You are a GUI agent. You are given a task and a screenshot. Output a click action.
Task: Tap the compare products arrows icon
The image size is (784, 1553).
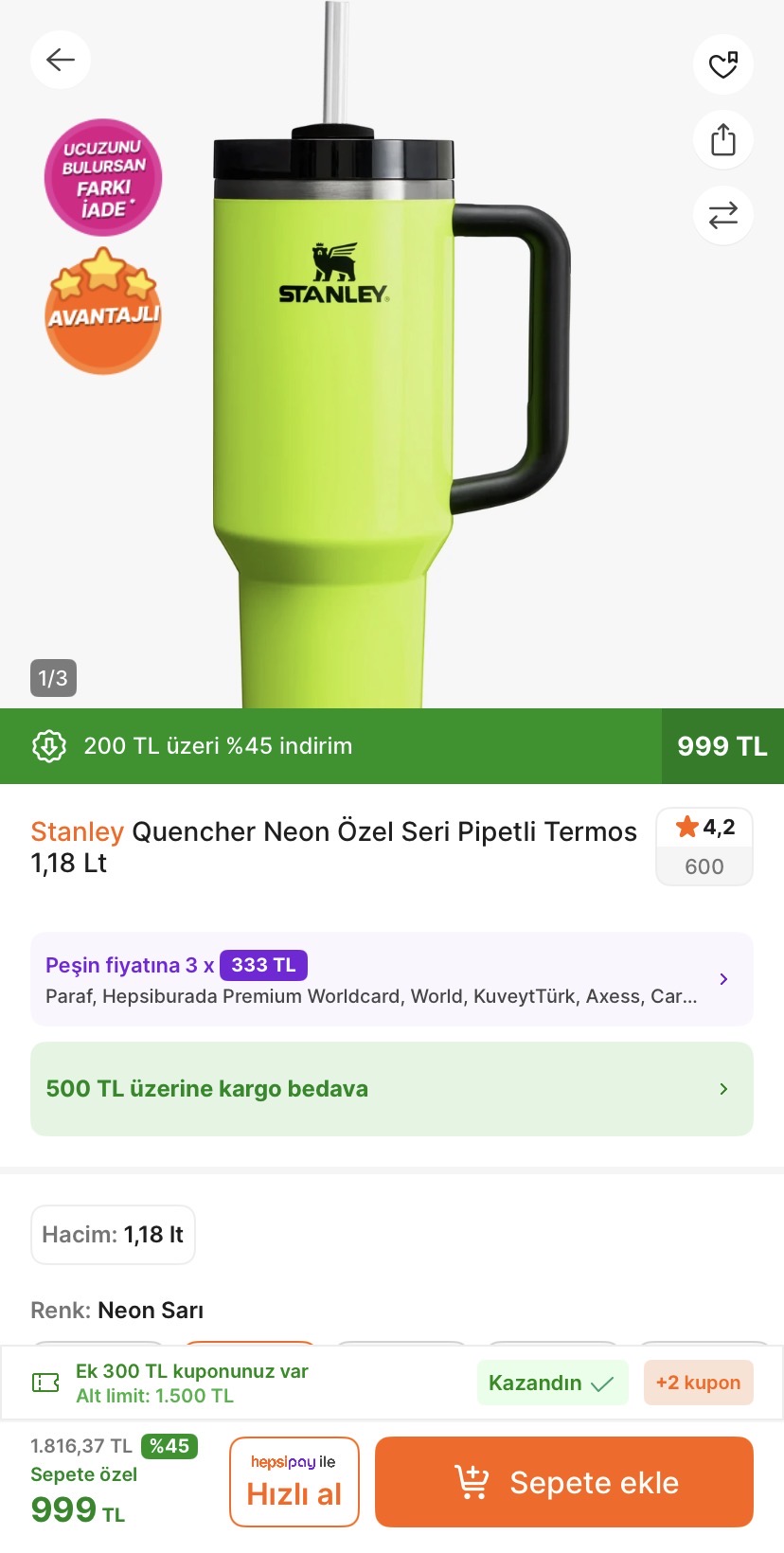pyautogui.click(x=723, y=215)
